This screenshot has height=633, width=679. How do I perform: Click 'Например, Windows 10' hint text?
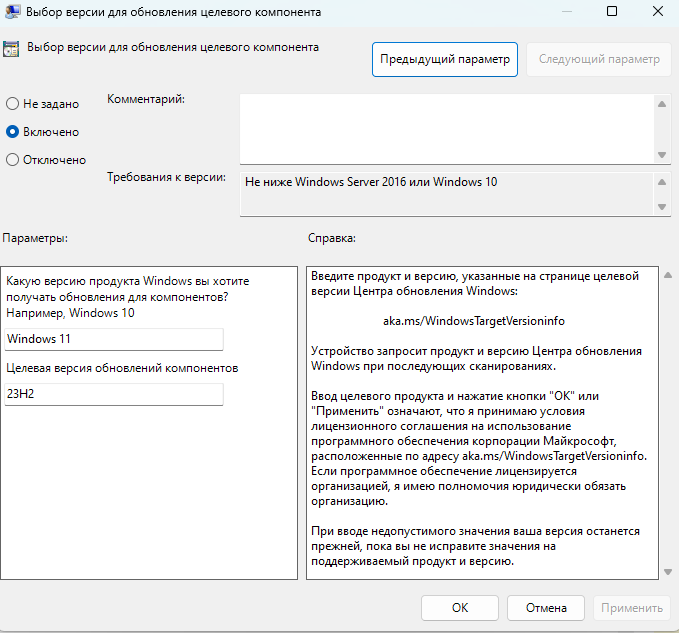(70, 313)
